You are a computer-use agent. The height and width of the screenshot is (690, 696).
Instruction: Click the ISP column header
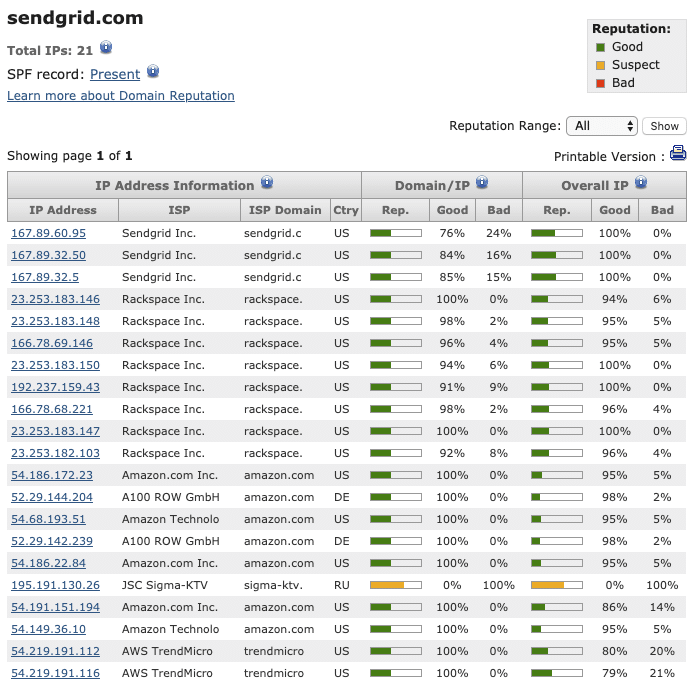[x=179, y=210]
